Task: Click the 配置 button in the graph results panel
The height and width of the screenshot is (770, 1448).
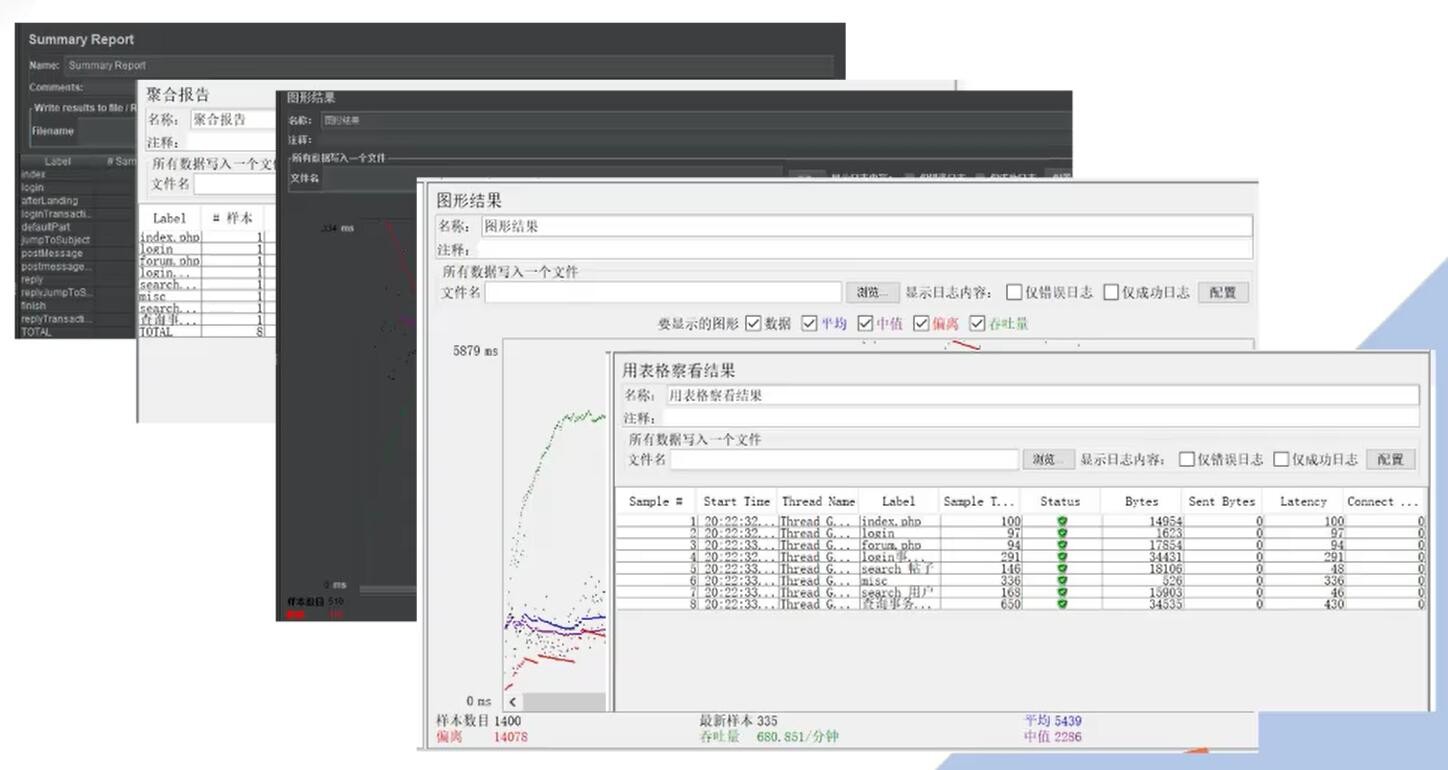Action: 1223,292
